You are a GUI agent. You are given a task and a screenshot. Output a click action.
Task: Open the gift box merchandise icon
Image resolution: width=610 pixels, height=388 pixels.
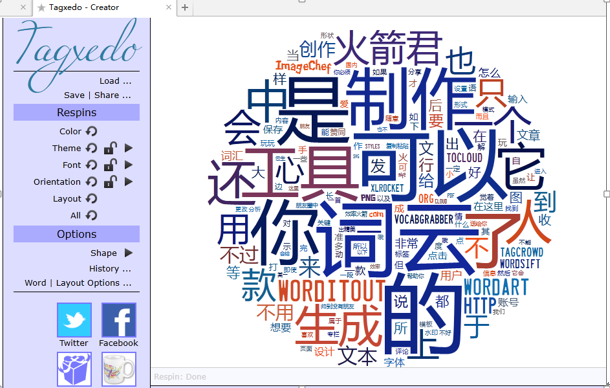[74, 369]
